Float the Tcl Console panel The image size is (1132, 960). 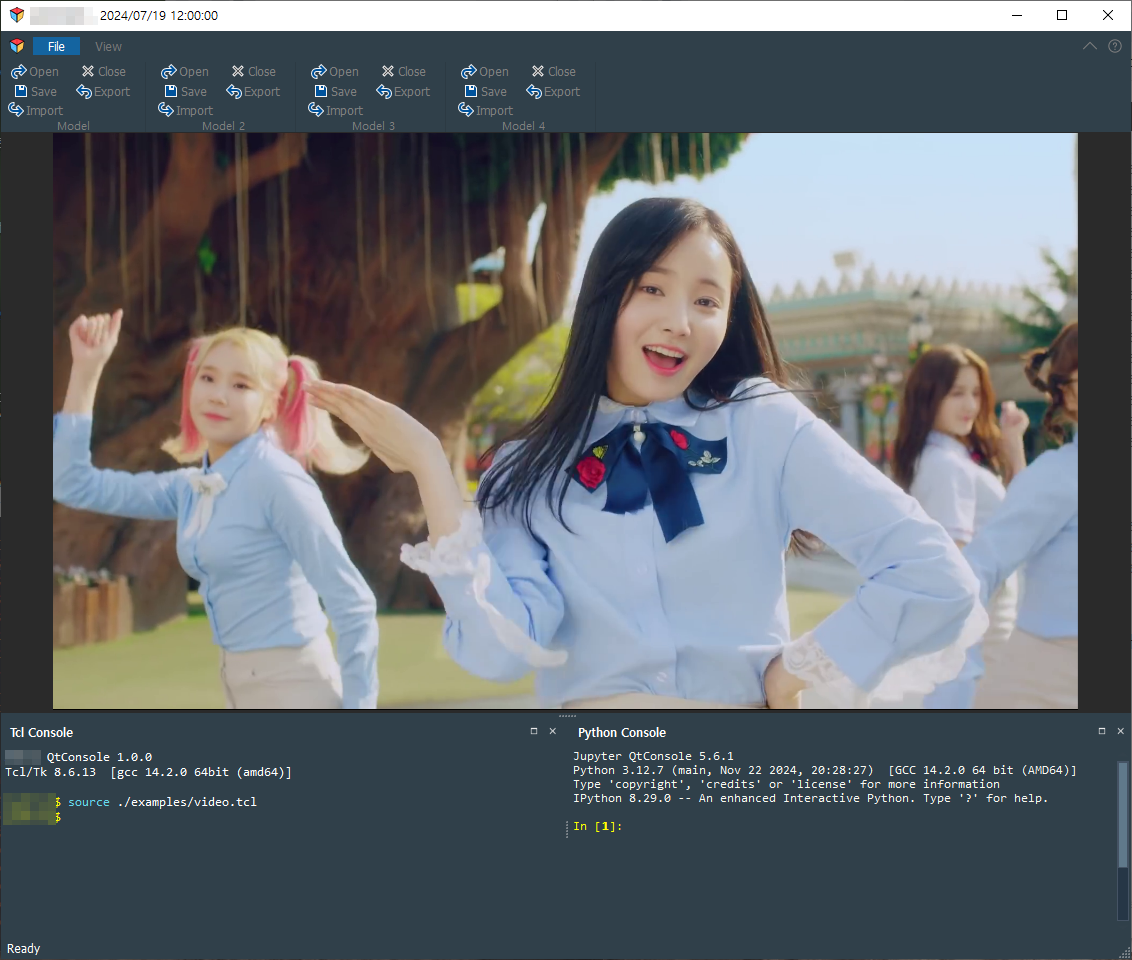pos(534,731)
